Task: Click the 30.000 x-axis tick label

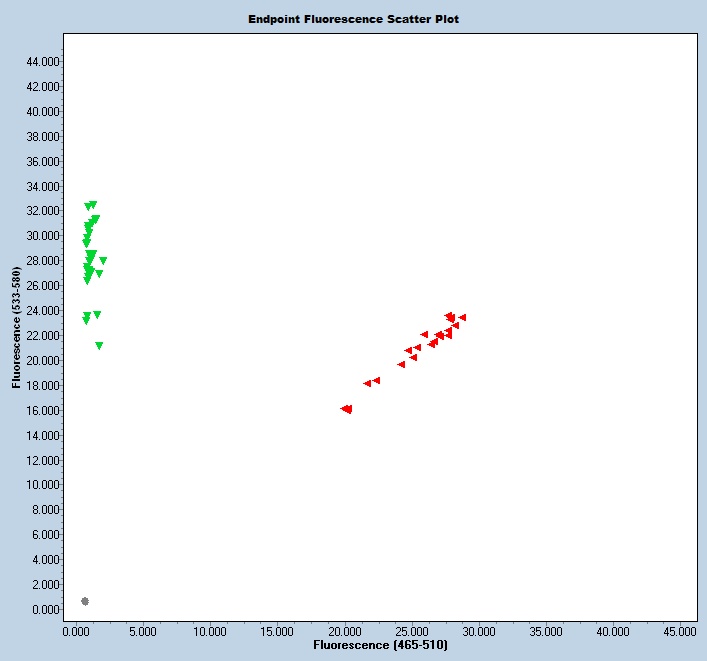Action: [479, 631]
